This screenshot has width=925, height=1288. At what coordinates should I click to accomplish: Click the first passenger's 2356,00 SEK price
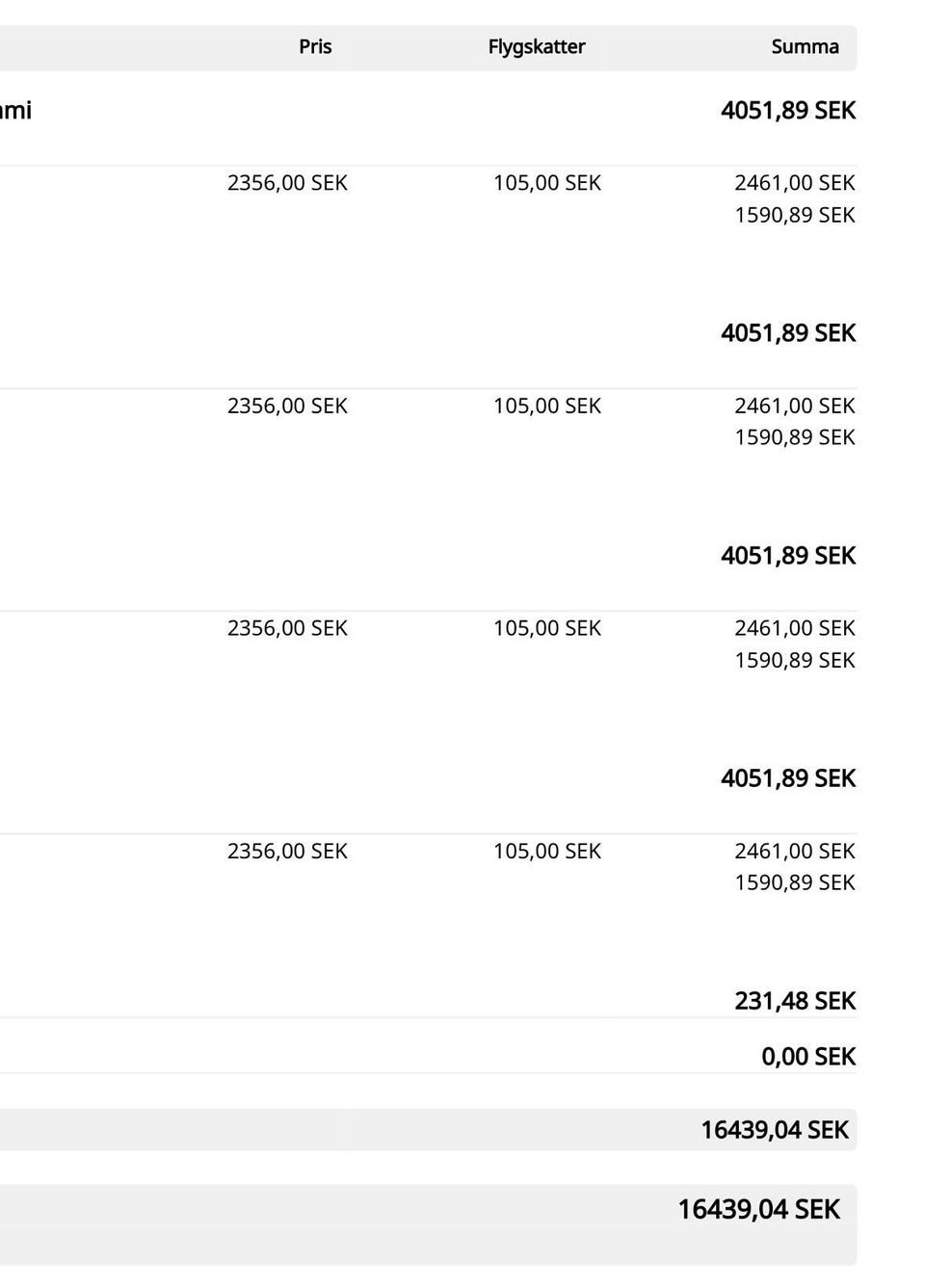pos(287,183)
